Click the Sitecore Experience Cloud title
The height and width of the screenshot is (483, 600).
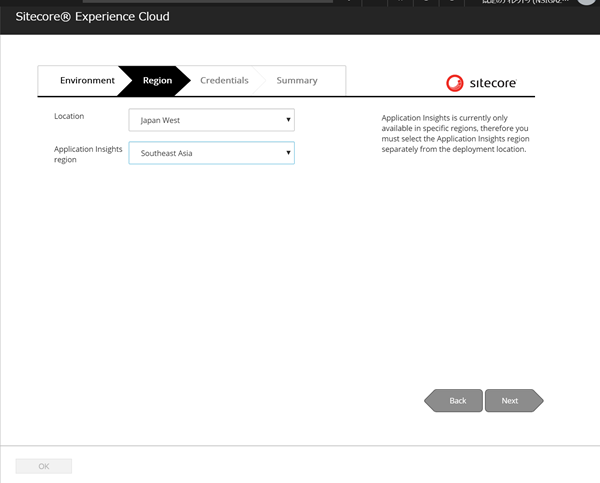pos(92,16)
